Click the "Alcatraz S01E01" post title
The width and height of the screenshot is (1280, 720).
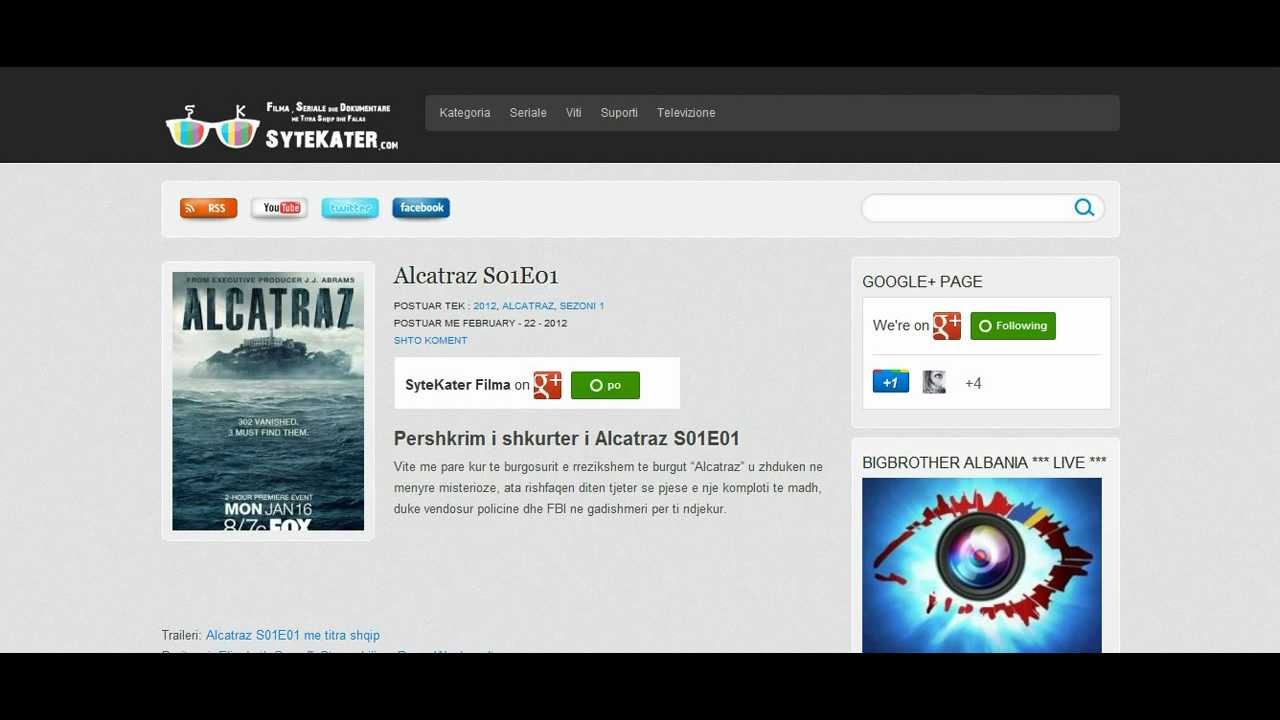click(476, 276)
